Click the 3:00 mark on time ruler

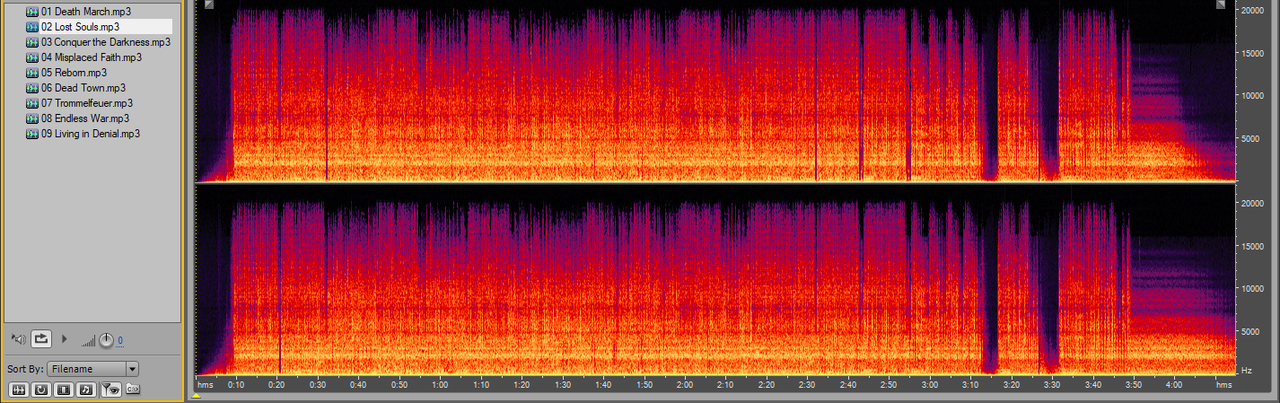(930, 384)
